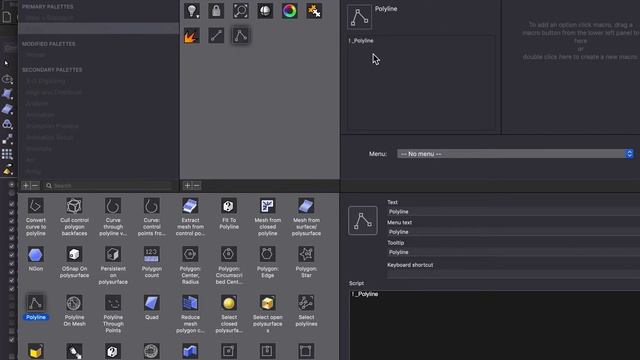Image resolution: width=640 pixels, height=360 pixels.
Task: Click the Text input field containing Polyline
Action: pos(513,212)
